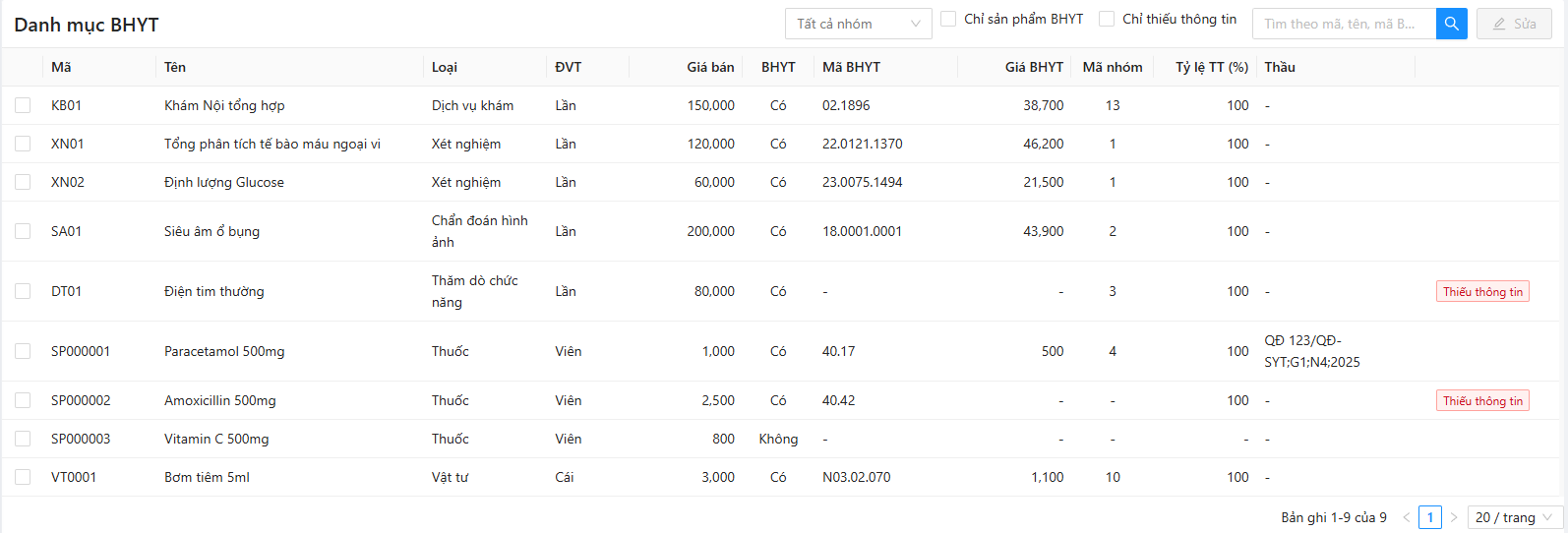Image resolution: width=1568 pixels, height=533 pixels.
Task: Click the sale price 150,000
Action: [710, 105]
